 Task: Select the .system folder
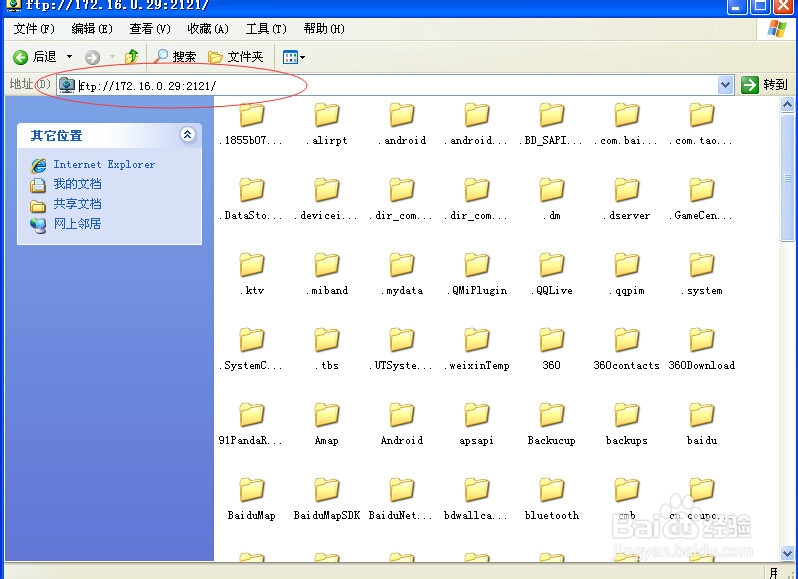[x=701, y=275]
